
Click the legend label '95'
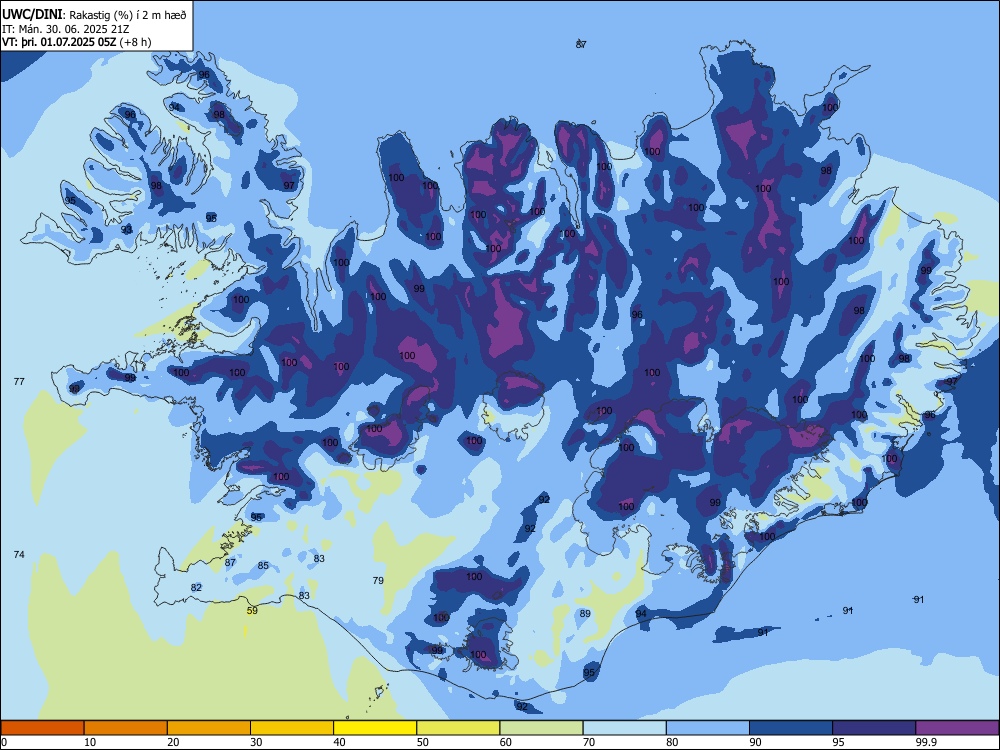point(838,742)
